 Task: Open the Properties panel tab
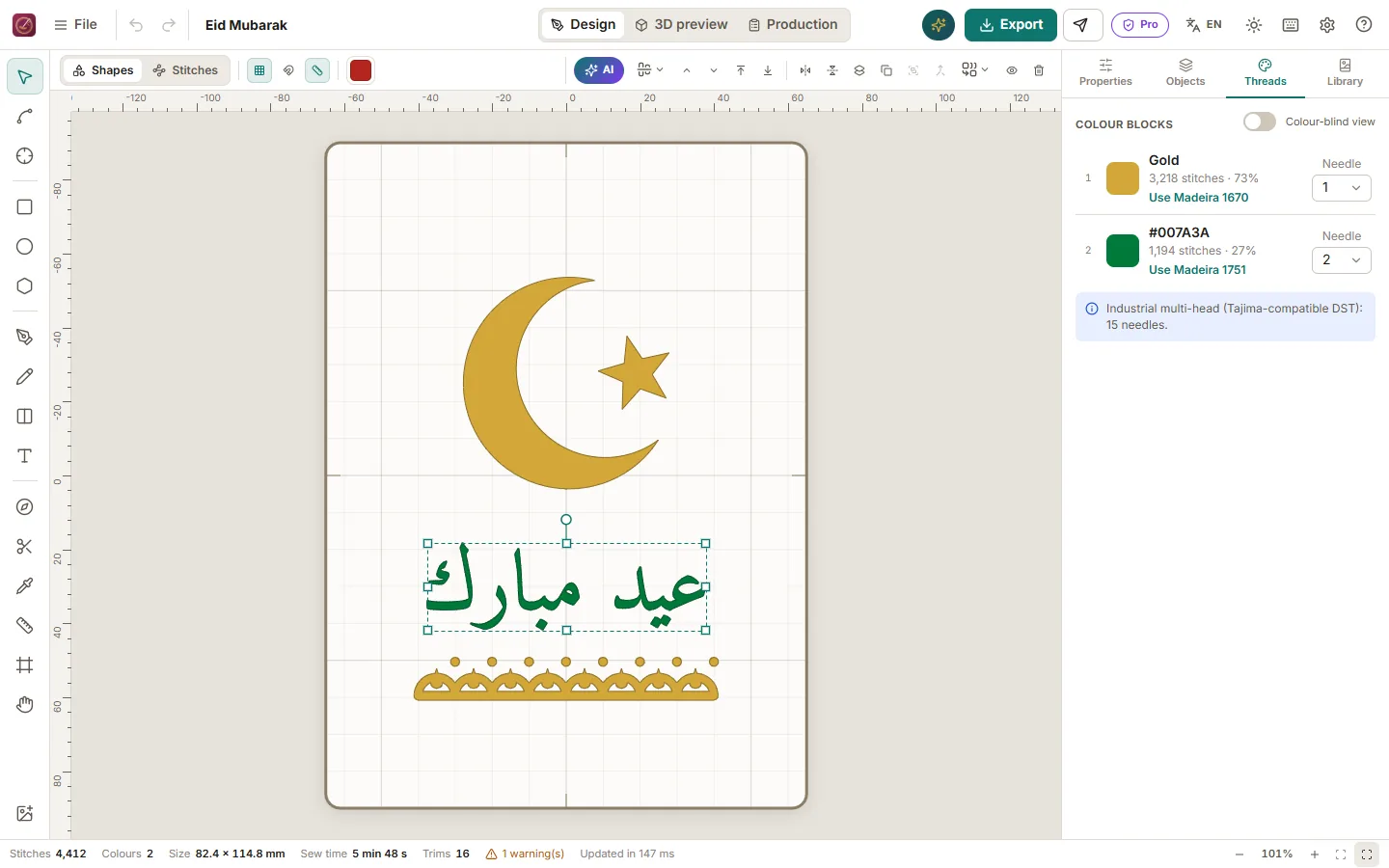1105,73
